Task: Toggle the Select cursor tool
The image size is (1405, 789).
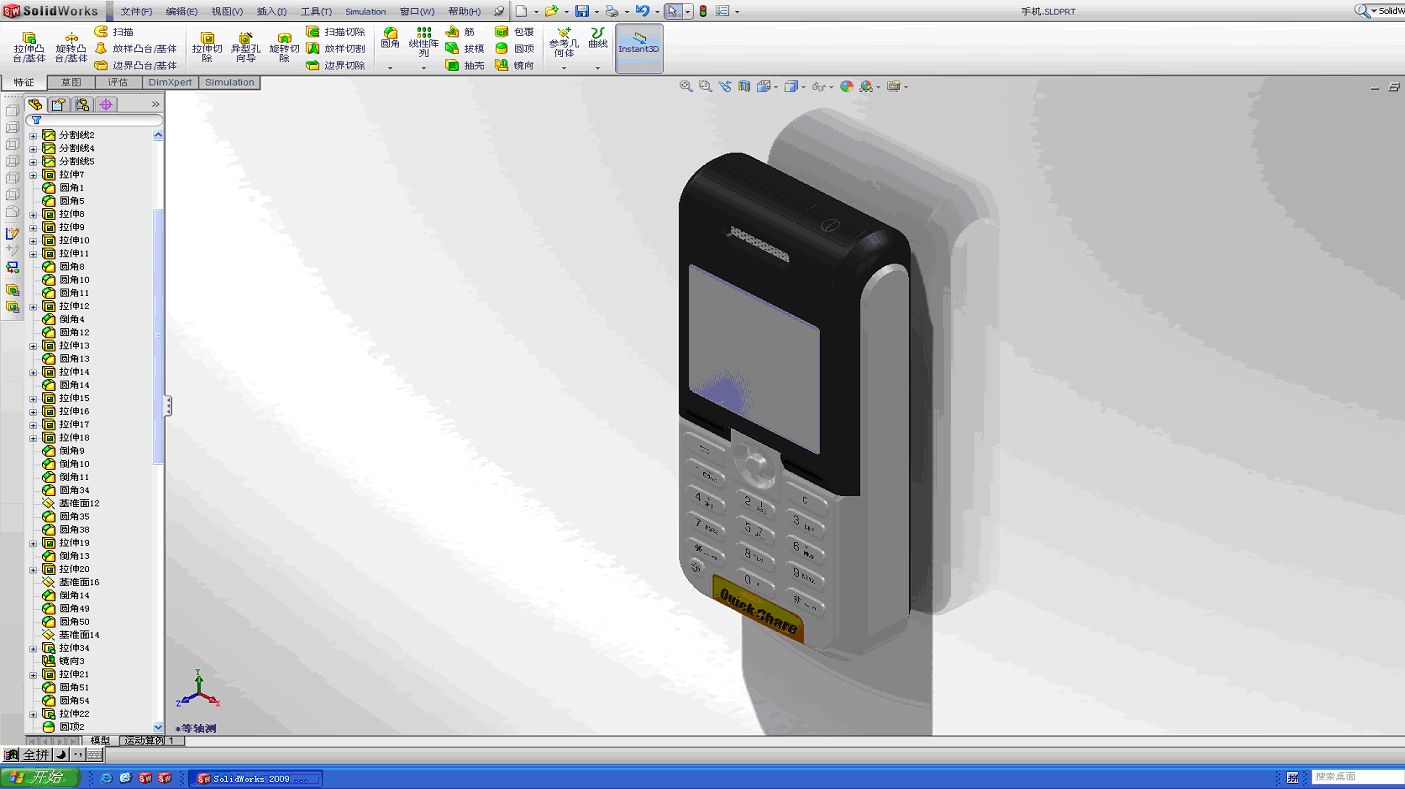Action: (x=673, y=11)
